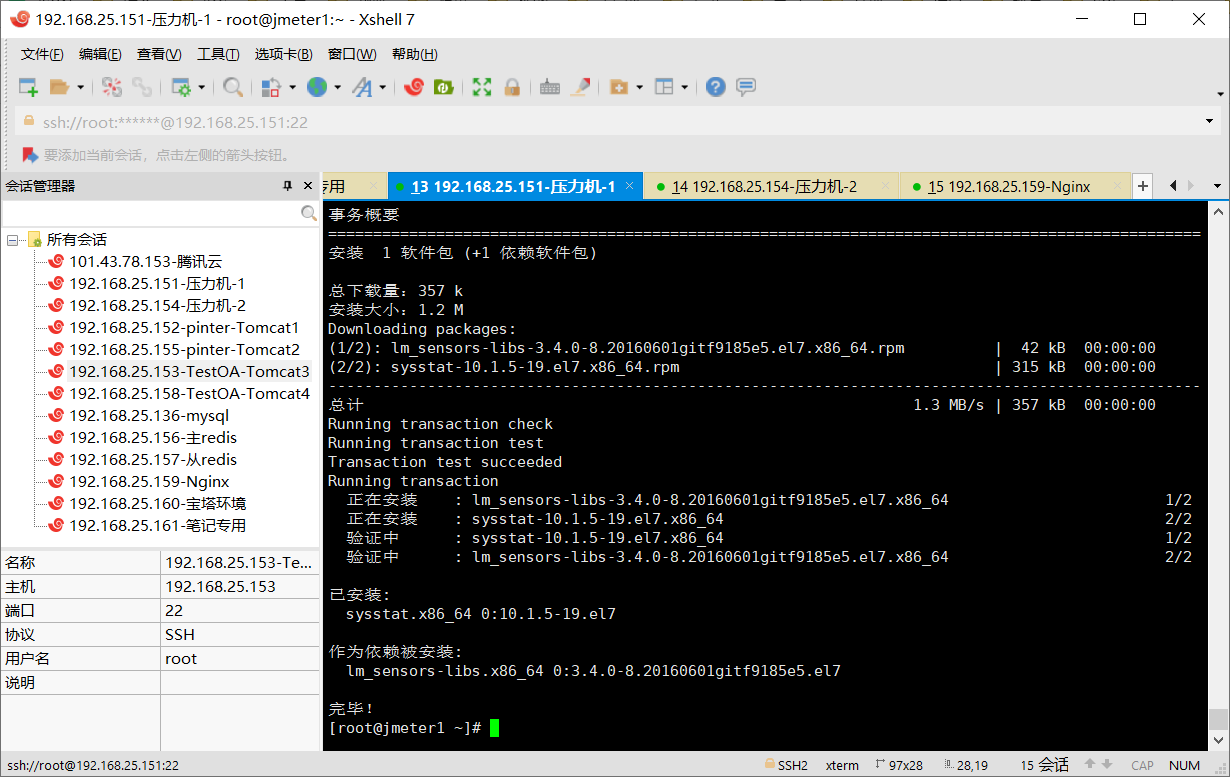Viewport: 1230px width, 777px height.
Task: Collapse the 所有会话 tree node
Action: pos(12,240)
